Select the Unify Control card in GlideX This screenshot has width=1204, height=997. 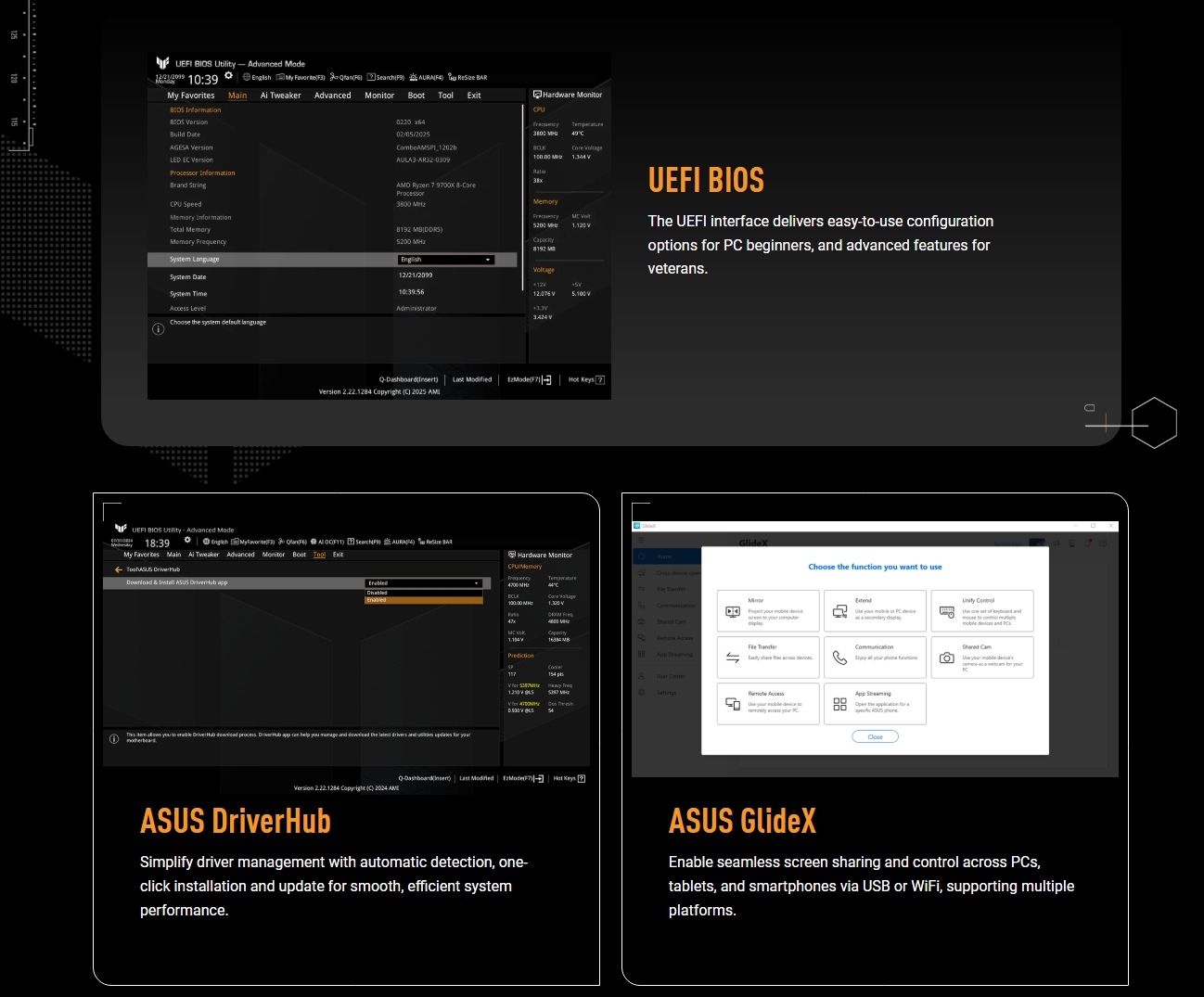(x=982, y=611)
